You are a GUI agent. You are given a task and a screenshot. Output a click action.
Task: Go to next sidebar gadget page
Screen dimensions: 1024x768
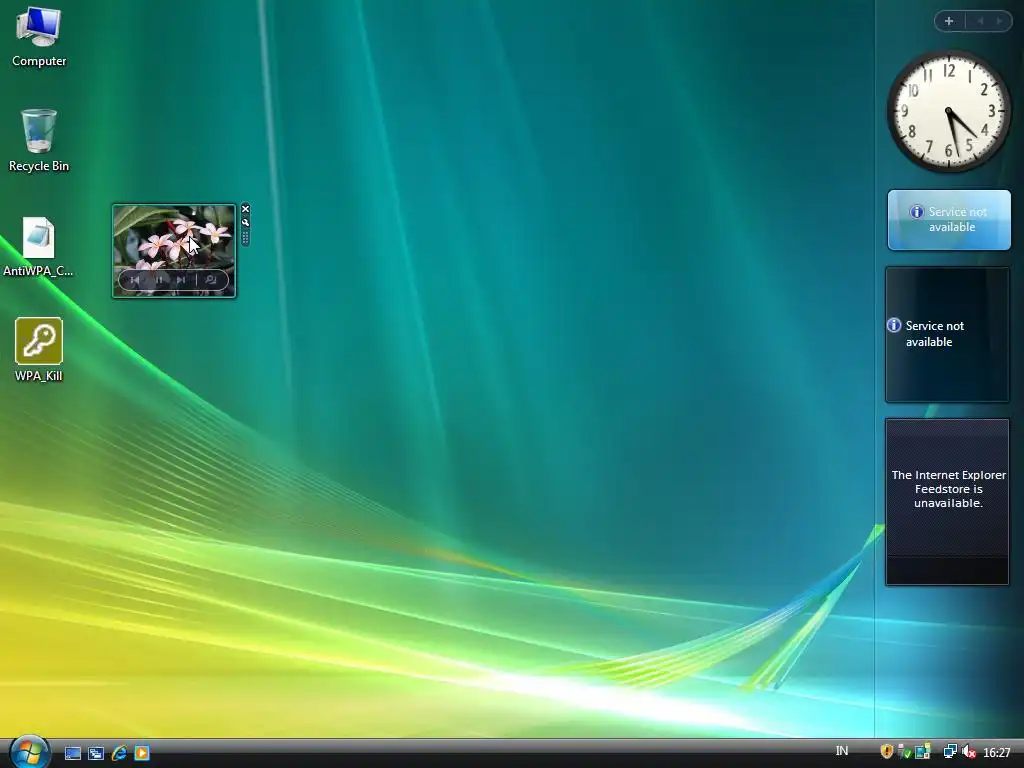click(x=999, y=21)
